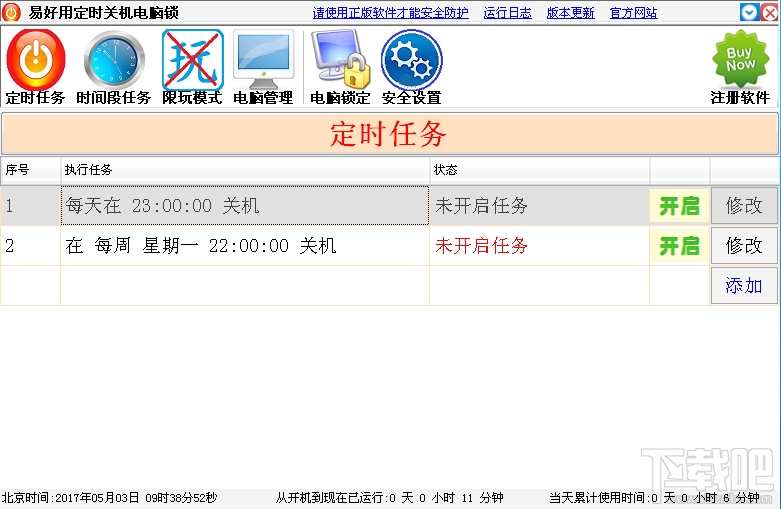Viewport: 781px width, 509px height.
Task: Open the 请使用正版软件才能安全防护 link
Action: coord(390,13)
